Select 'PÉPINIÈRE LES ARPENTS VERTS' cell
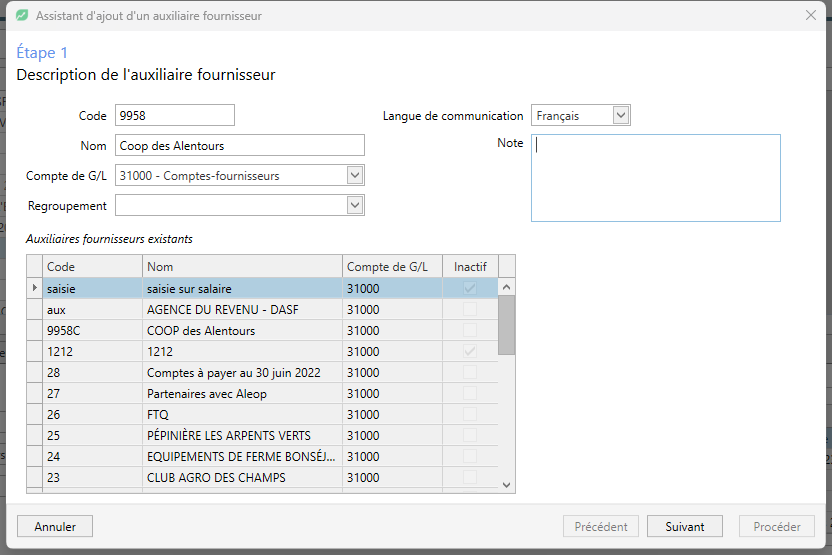 [242, 435]
